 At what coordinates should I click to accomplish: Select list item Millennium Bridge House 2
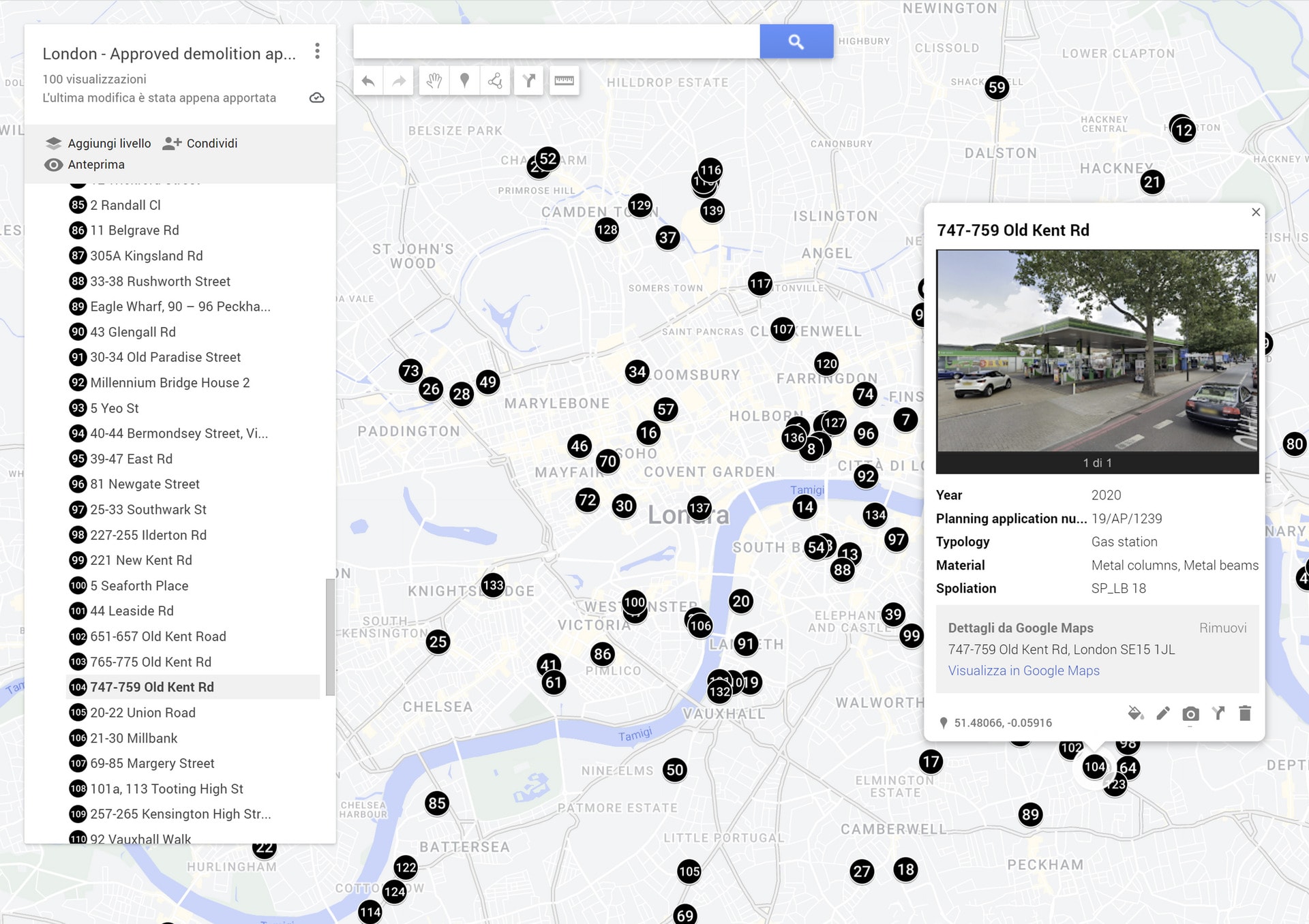(193, 383)
